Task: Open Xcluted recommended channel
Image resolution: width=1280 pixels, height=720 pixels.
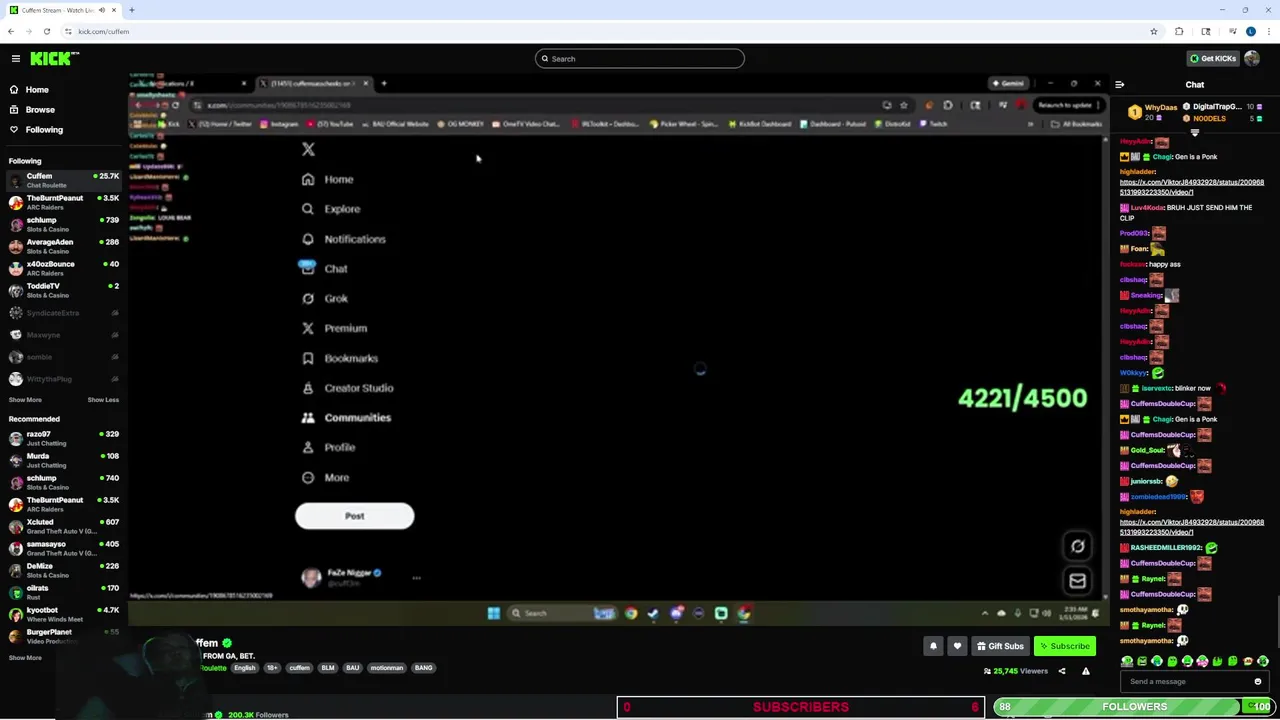Action: 63,526
